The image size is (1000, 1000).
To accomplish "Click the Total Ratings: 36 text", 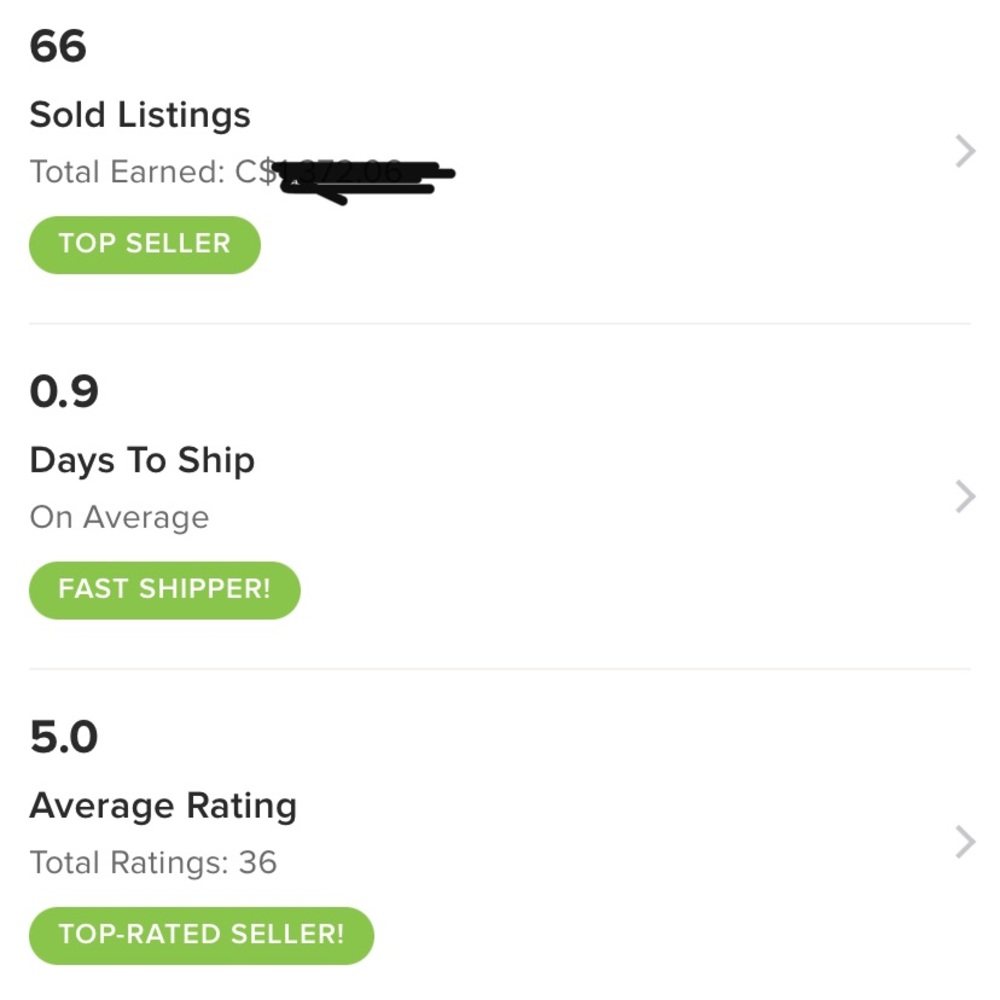I will click(x=154, y=862).
